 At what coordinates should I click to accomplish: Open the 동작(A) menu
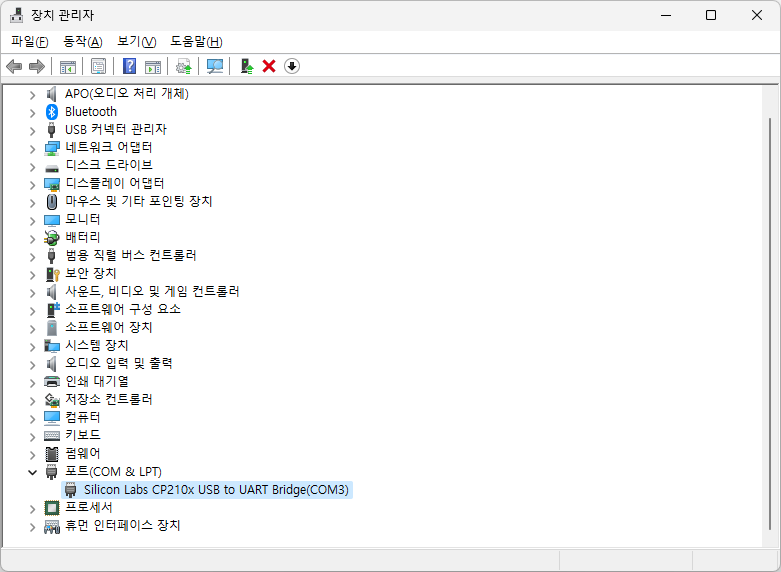(83, 41)
